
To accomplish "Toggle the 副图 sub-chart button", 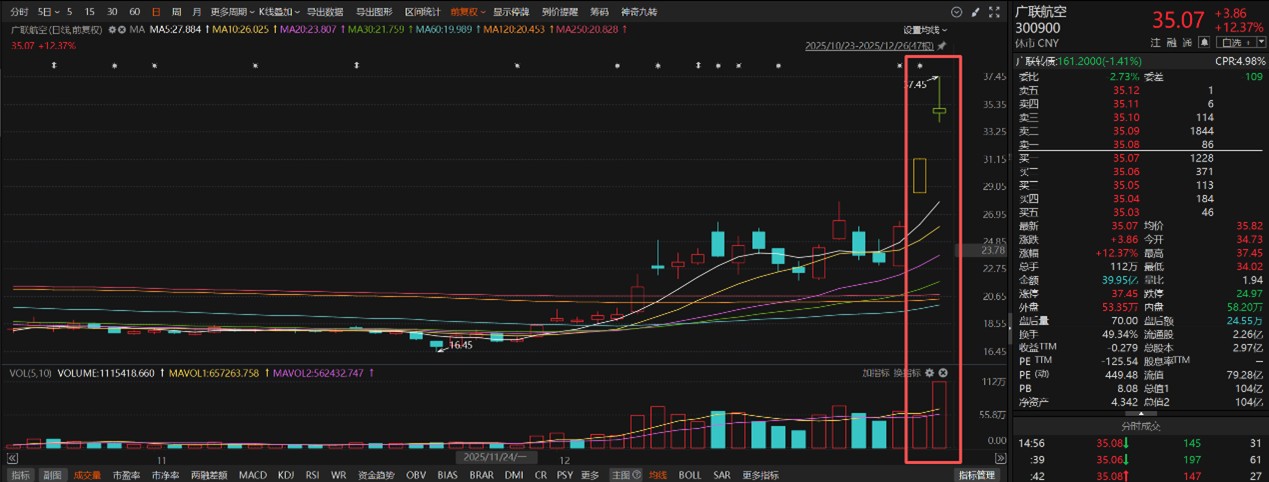I will (x=49, y=475).
